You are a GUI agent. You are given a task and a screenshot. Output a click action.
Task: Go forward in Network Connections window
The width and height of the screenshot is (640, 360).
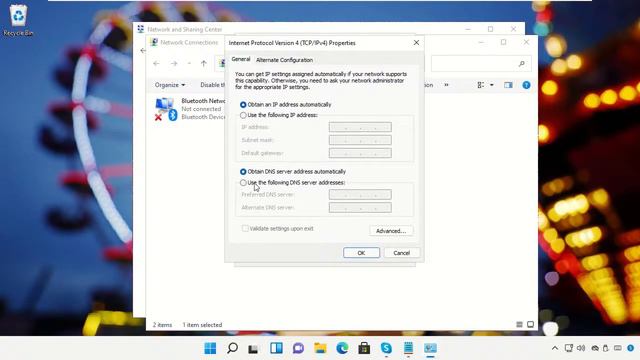pyautogui.click(x=174, y=64)
